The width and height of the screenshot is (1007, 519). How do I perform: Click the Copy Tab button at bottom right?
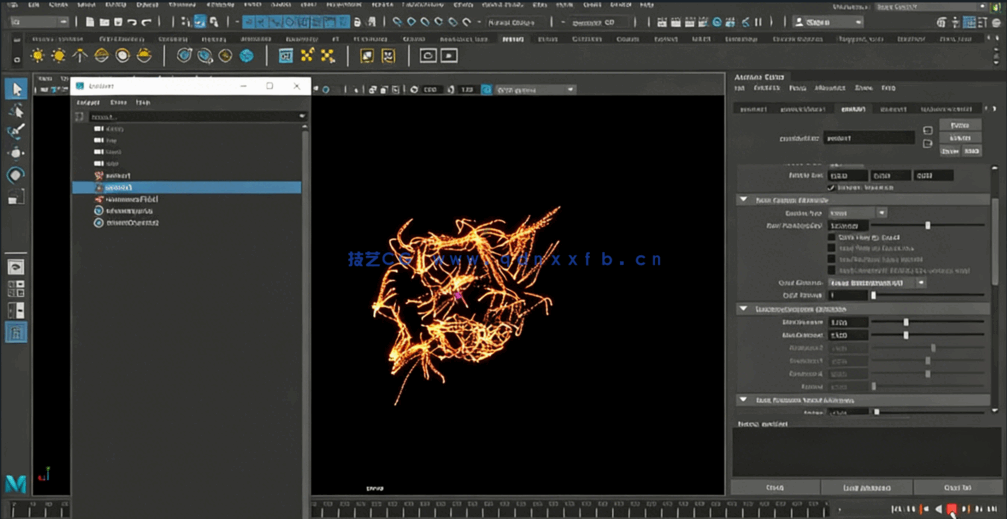pos(957,487)
